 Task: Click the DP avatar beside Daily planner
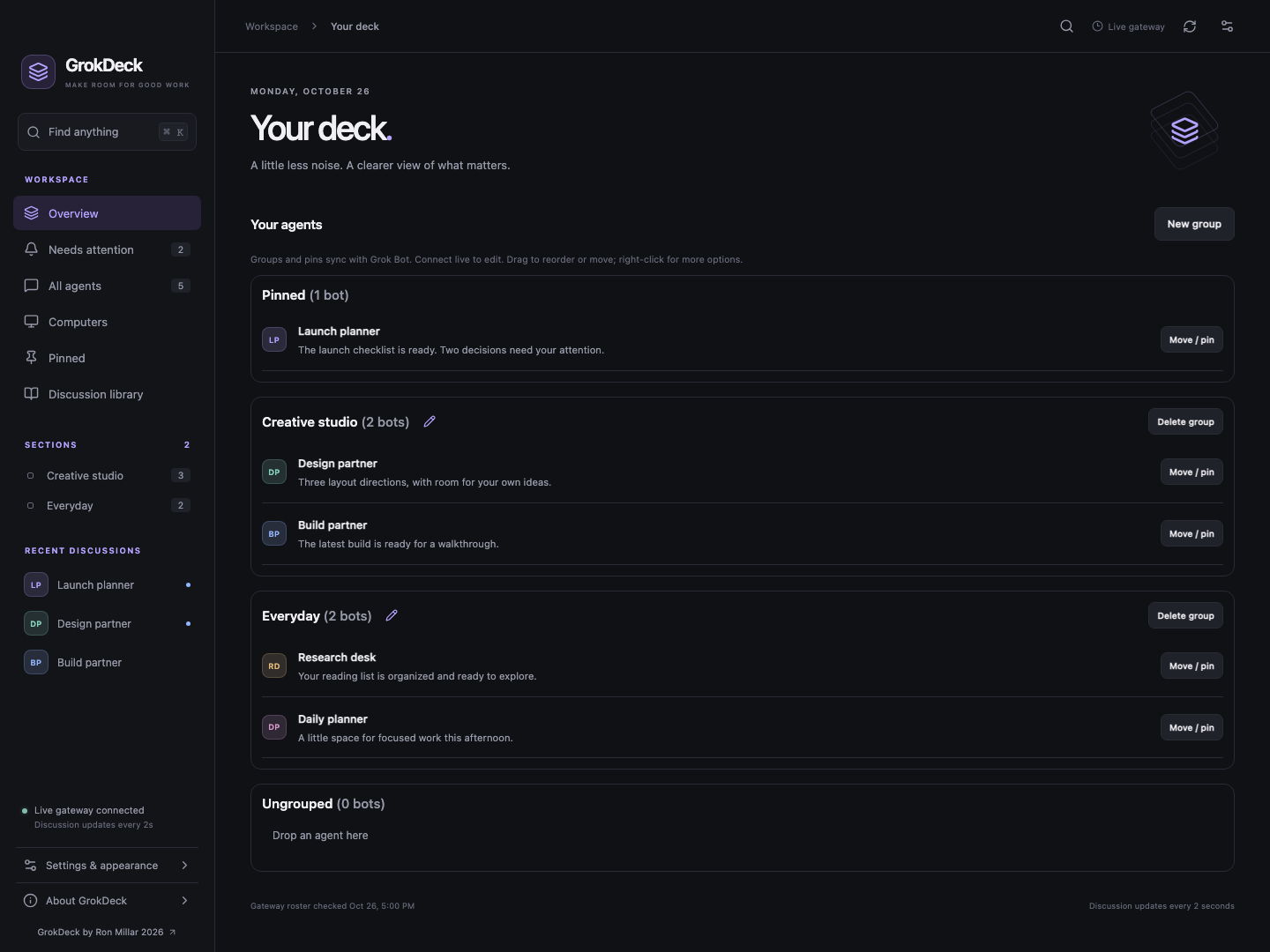[274, 727]
